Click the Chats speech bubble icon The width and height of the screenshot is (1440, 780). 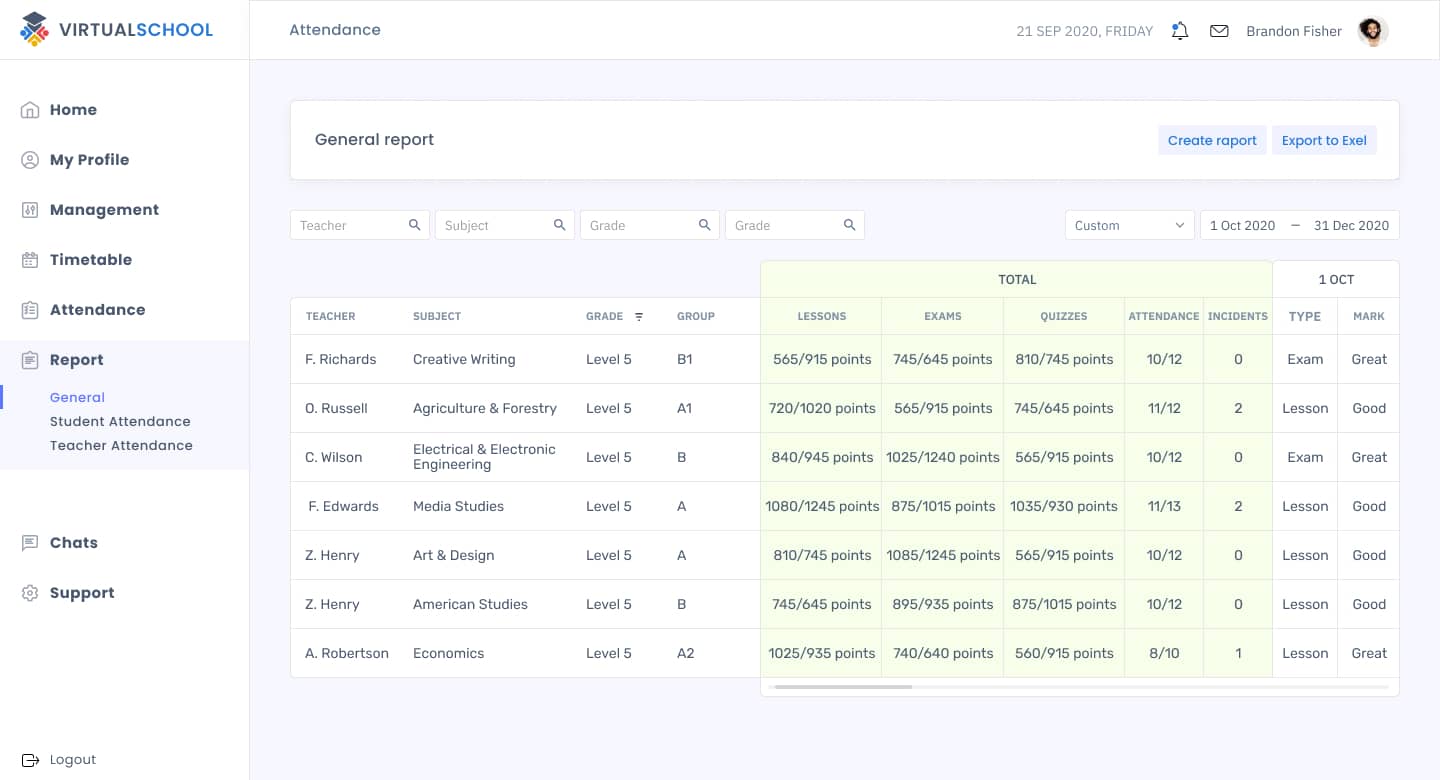click(30, 543)
